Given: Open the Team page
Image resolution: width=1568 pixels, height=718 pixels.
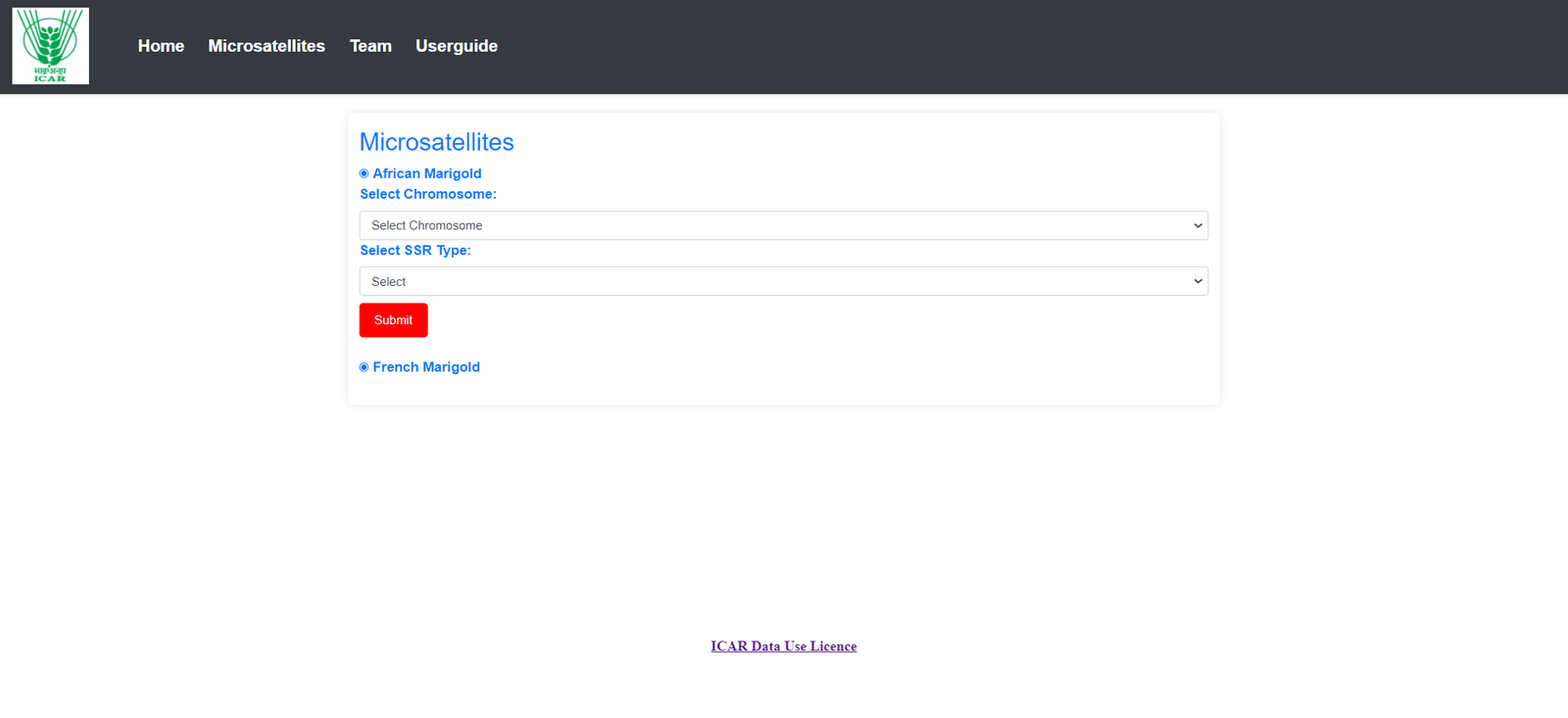Looking at the screenshot, I should [370, 46].
